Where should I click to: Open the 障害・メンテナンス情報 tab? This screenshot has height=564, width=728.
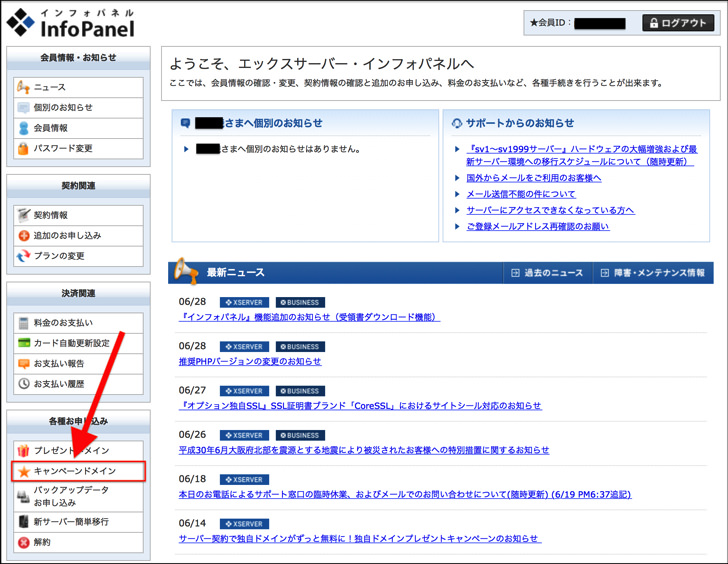point(654,273)
